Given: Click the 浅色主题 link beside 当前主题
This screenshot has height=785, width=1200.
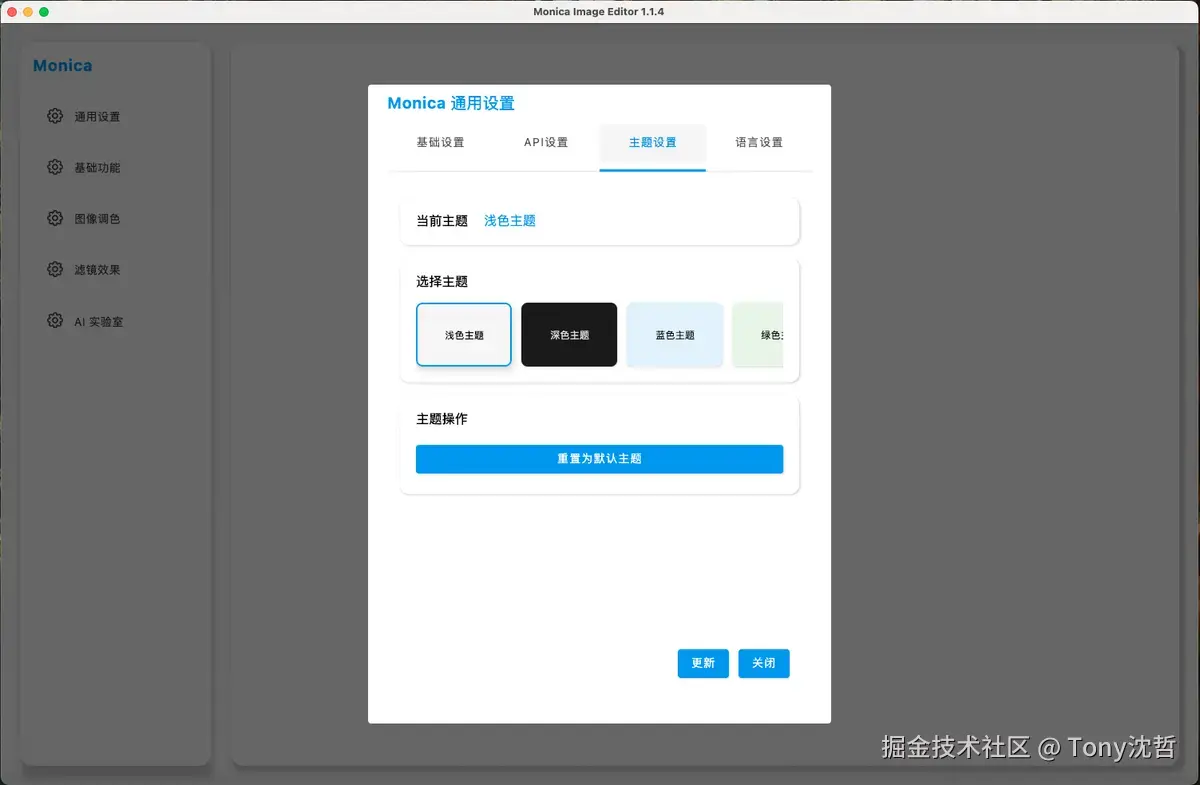Looking at the screenshot, I should (509, 220).
